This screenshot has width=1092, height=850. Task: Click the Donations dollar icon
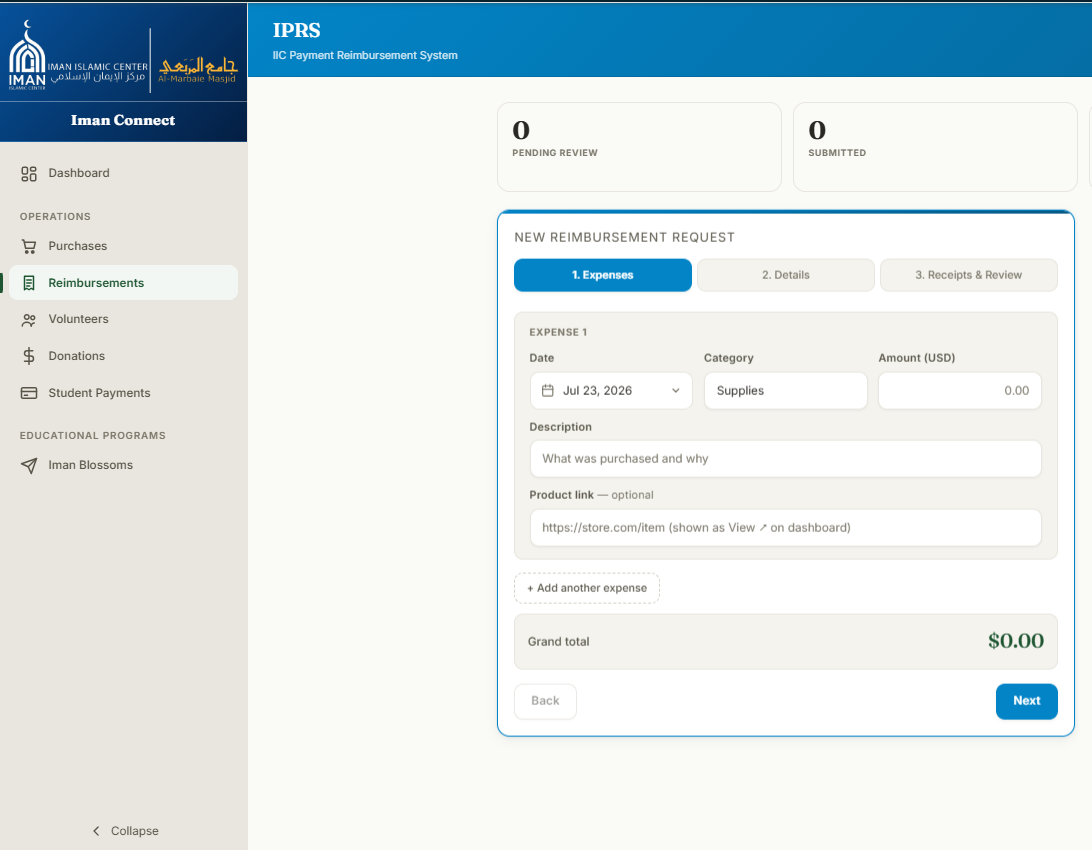coord(29,356)
